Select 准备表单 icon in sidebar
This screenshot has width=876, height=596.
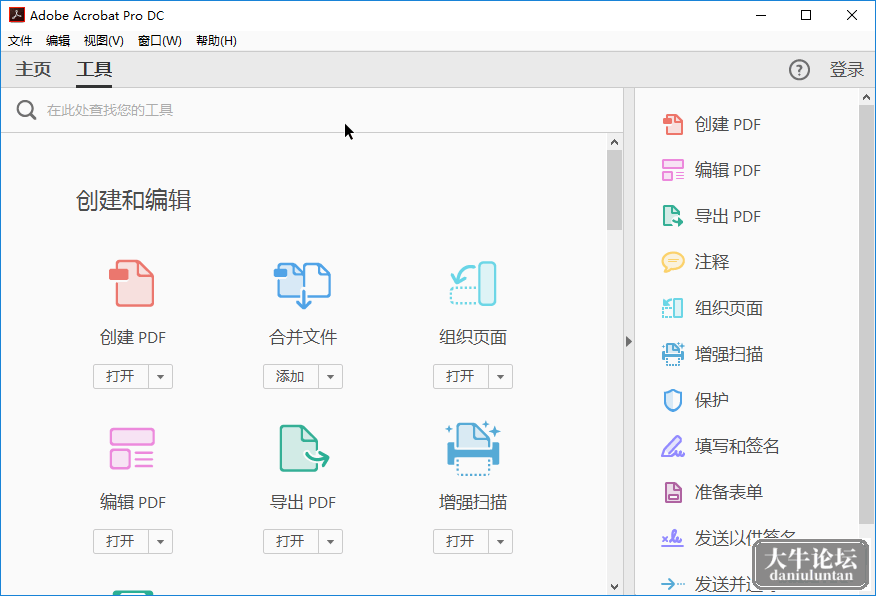point(673,492)
